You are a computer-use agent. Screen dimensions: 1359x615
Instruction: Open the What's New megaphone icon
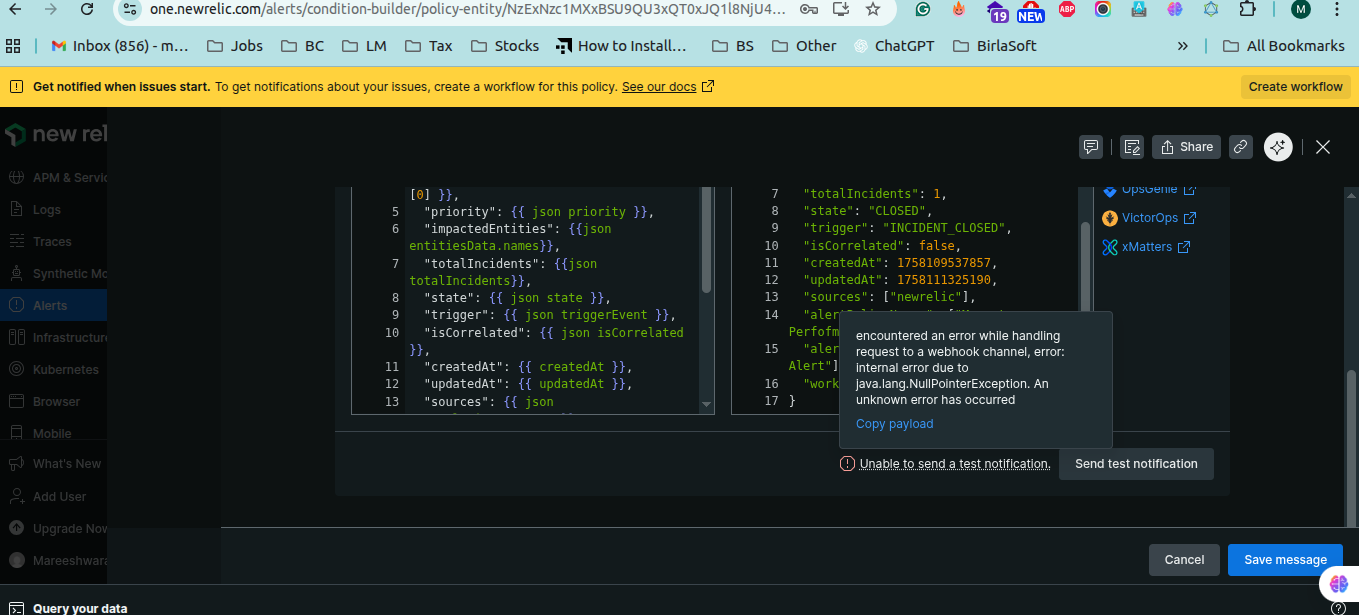click(x=16, y=464)
